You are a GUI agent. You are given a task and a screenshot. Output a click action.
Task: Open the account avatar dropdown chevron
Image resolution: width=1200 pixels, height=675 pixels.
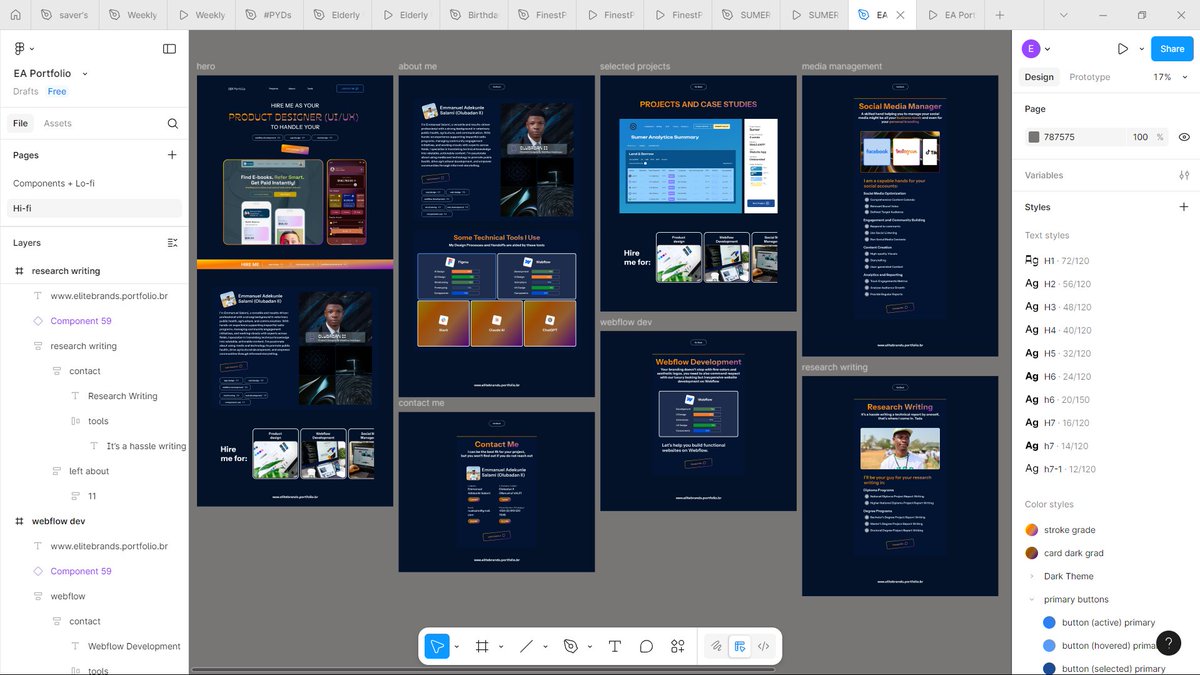pos(1046,49)
